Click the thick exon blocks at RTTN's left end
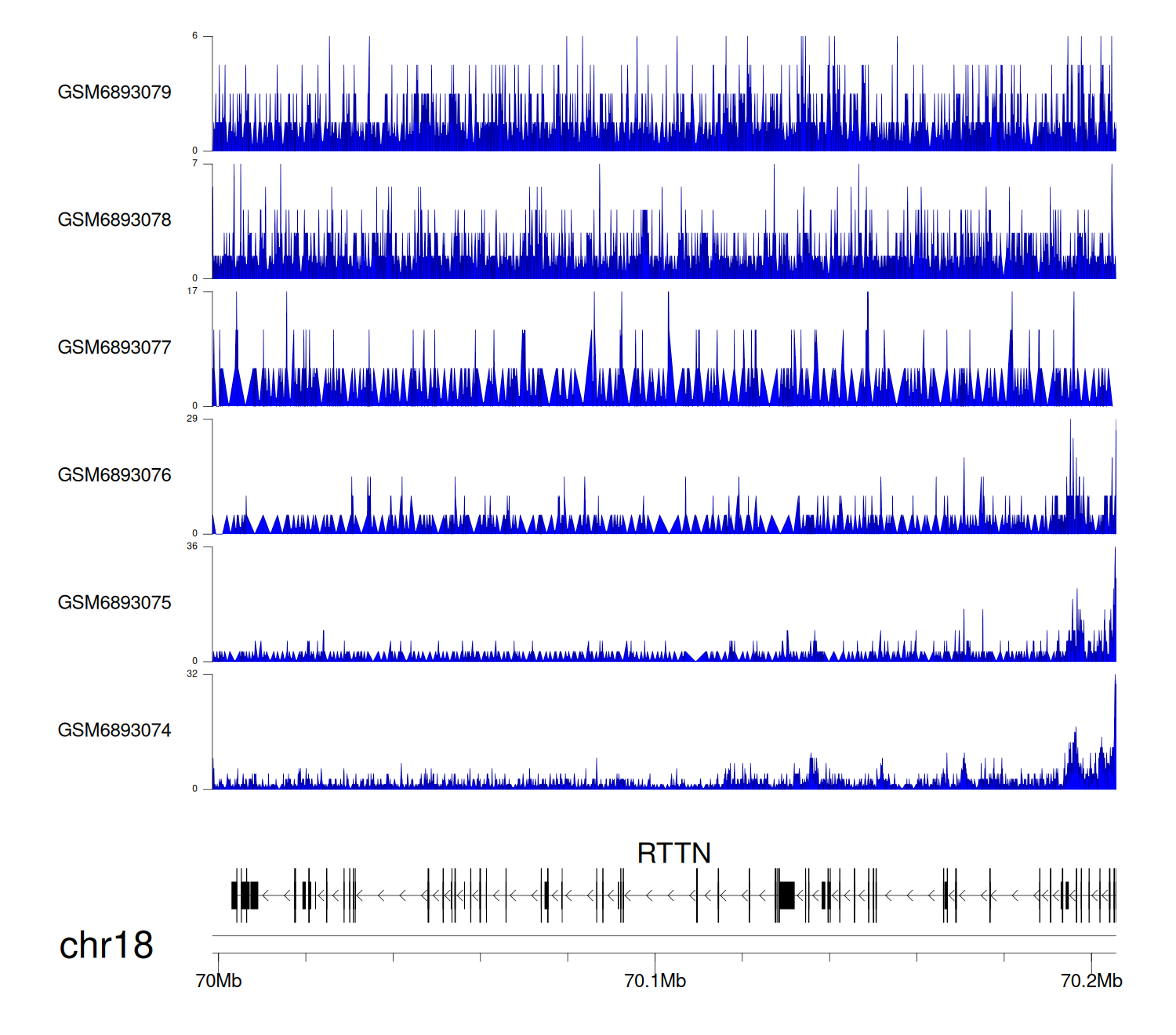The image size is (1176, 1035). point(245,895)
